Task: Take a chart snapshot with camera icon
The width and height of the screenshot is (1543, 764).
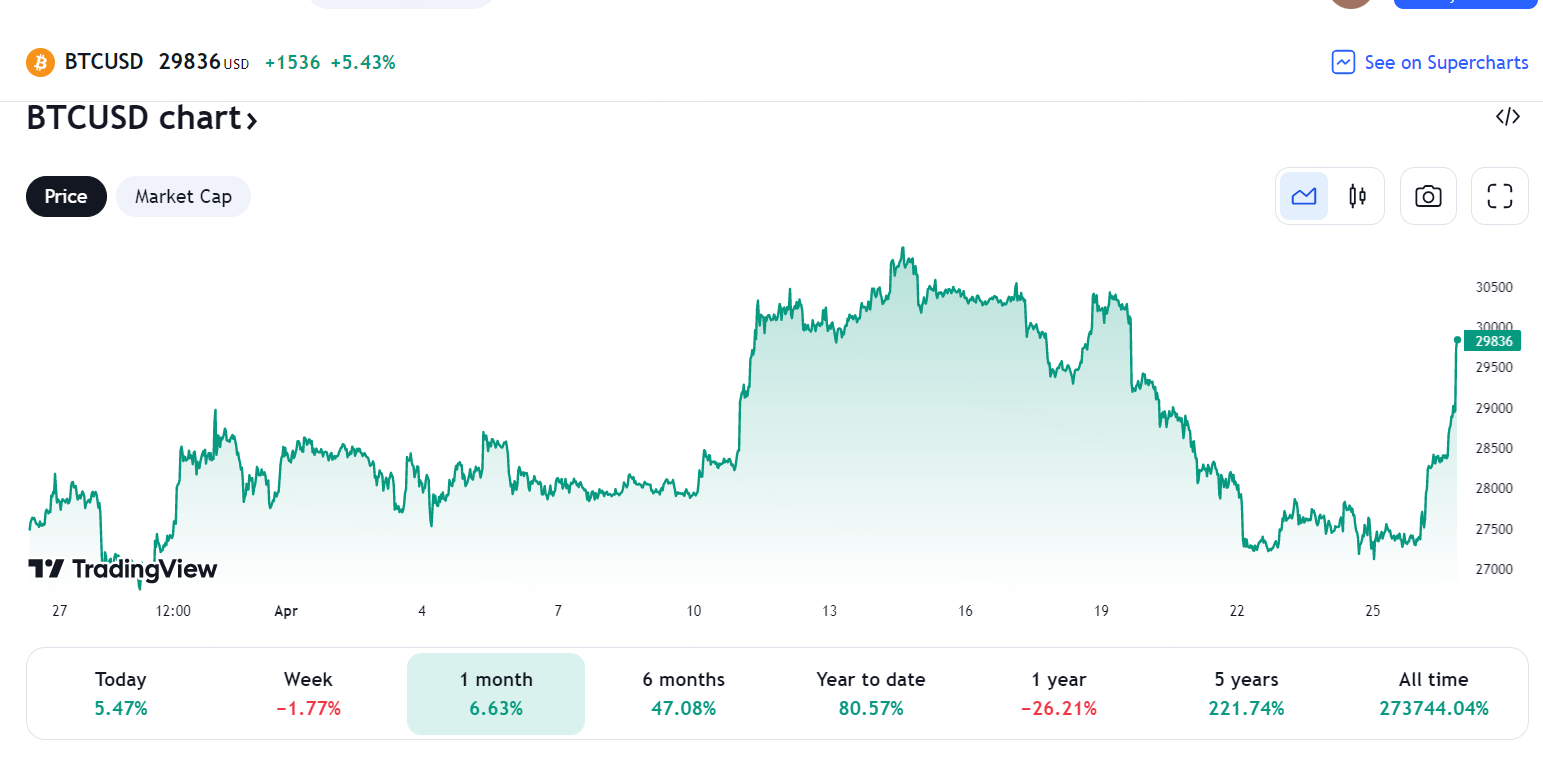Action: (1428, 196)
